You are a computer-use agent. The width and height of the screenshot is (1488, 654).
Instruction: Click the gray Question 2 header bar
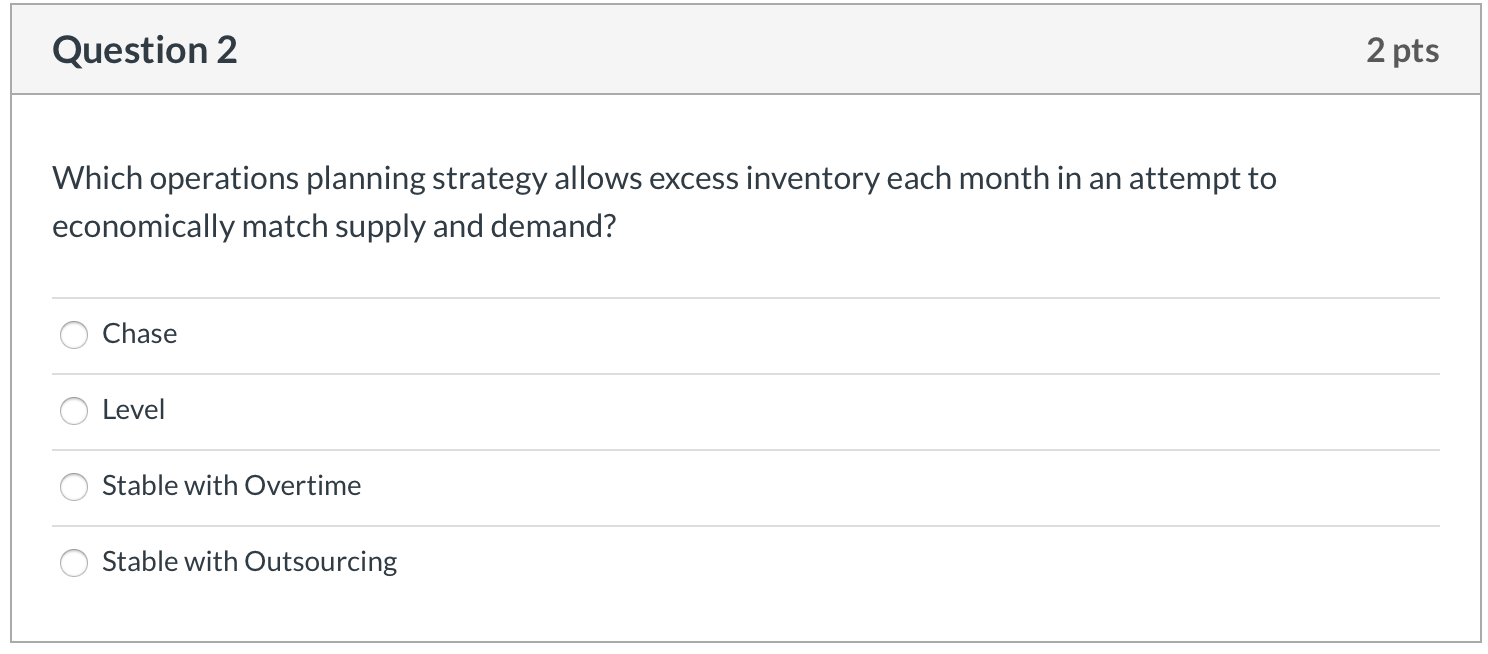[x=744, y=49]
